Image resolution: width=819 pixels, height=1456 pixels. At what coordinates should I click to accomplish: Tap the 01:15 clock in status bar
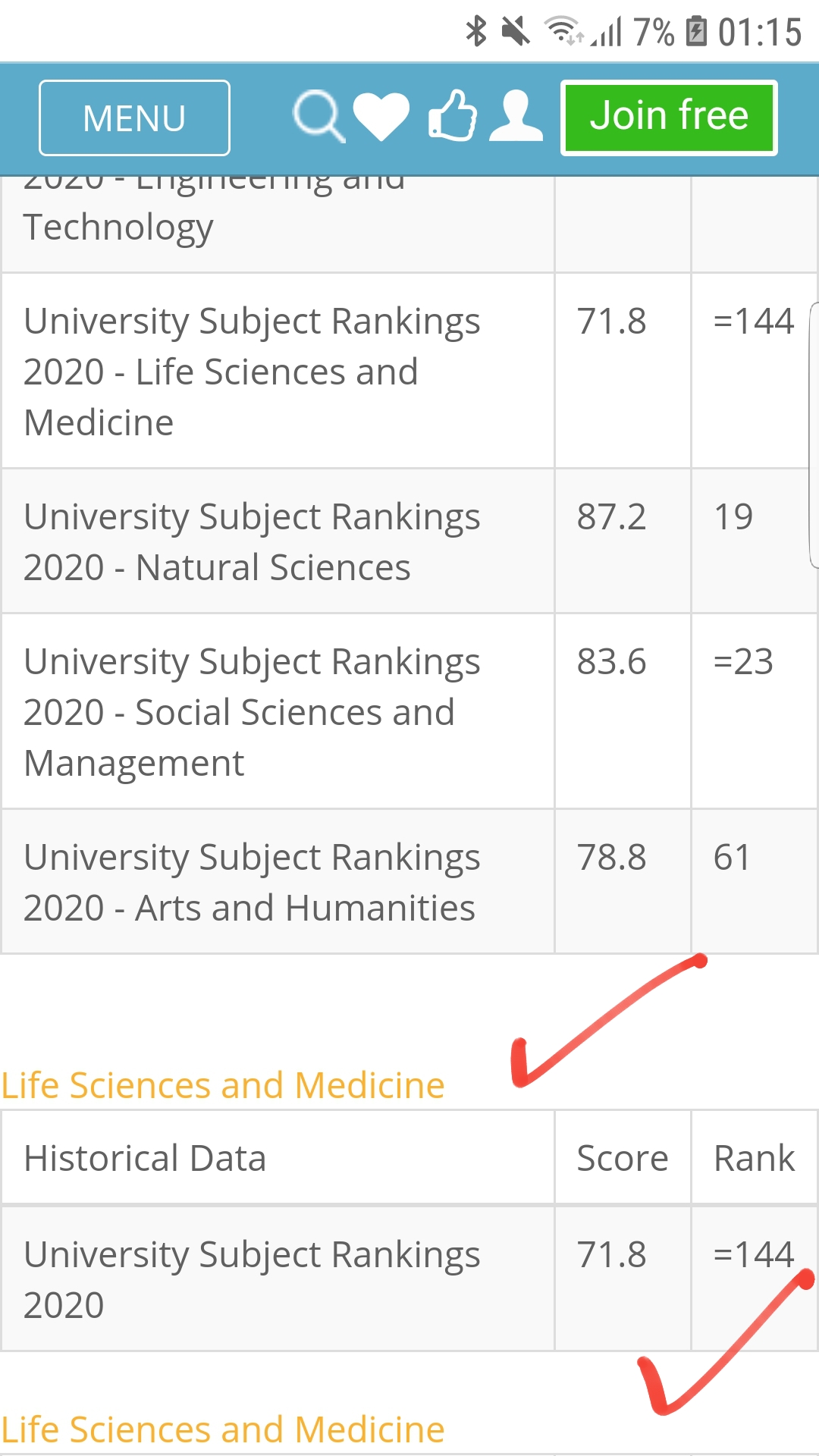click(759, 32)
